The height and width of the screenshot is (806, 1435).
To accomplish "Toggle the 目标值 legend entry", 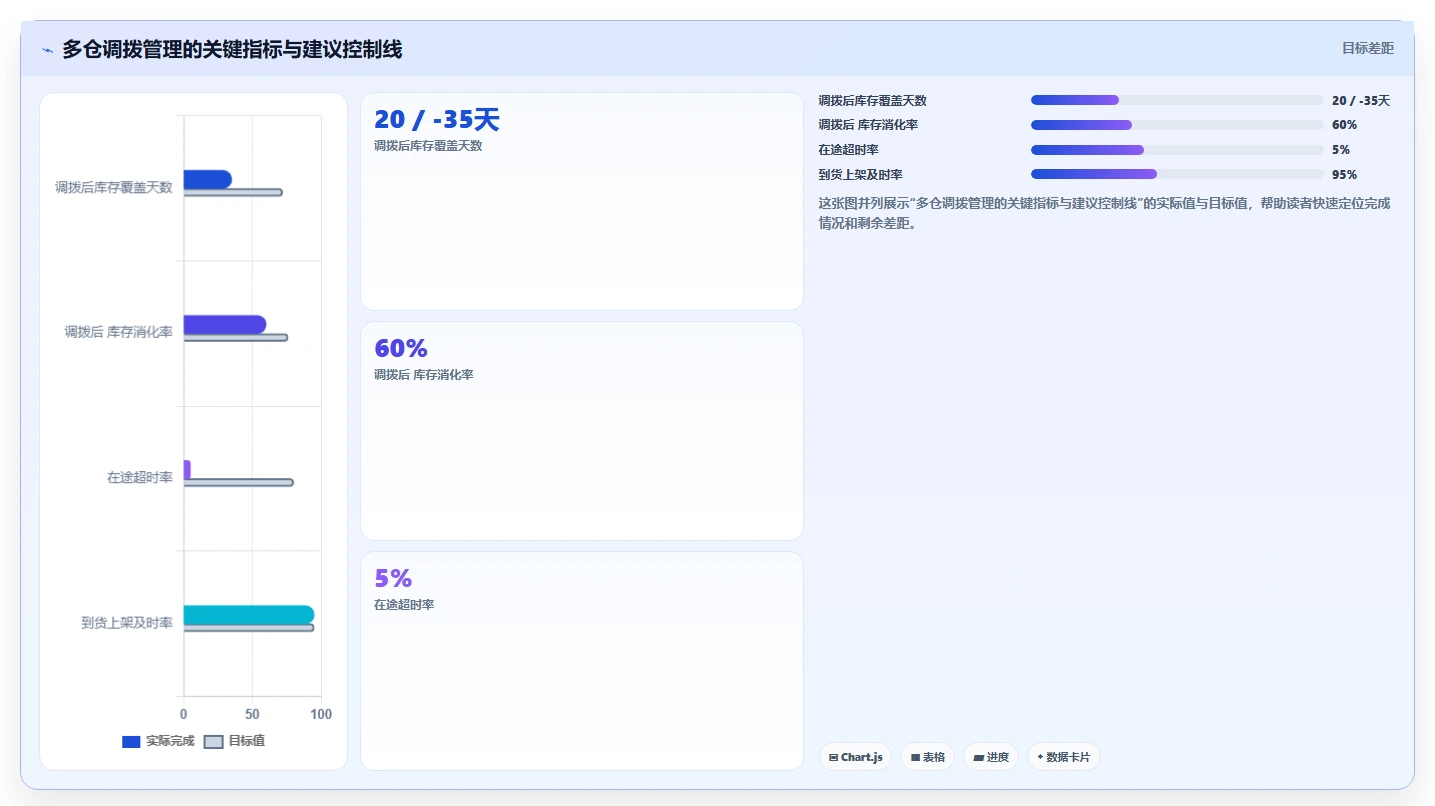I will pyautogui.click(x=234, y=741).
